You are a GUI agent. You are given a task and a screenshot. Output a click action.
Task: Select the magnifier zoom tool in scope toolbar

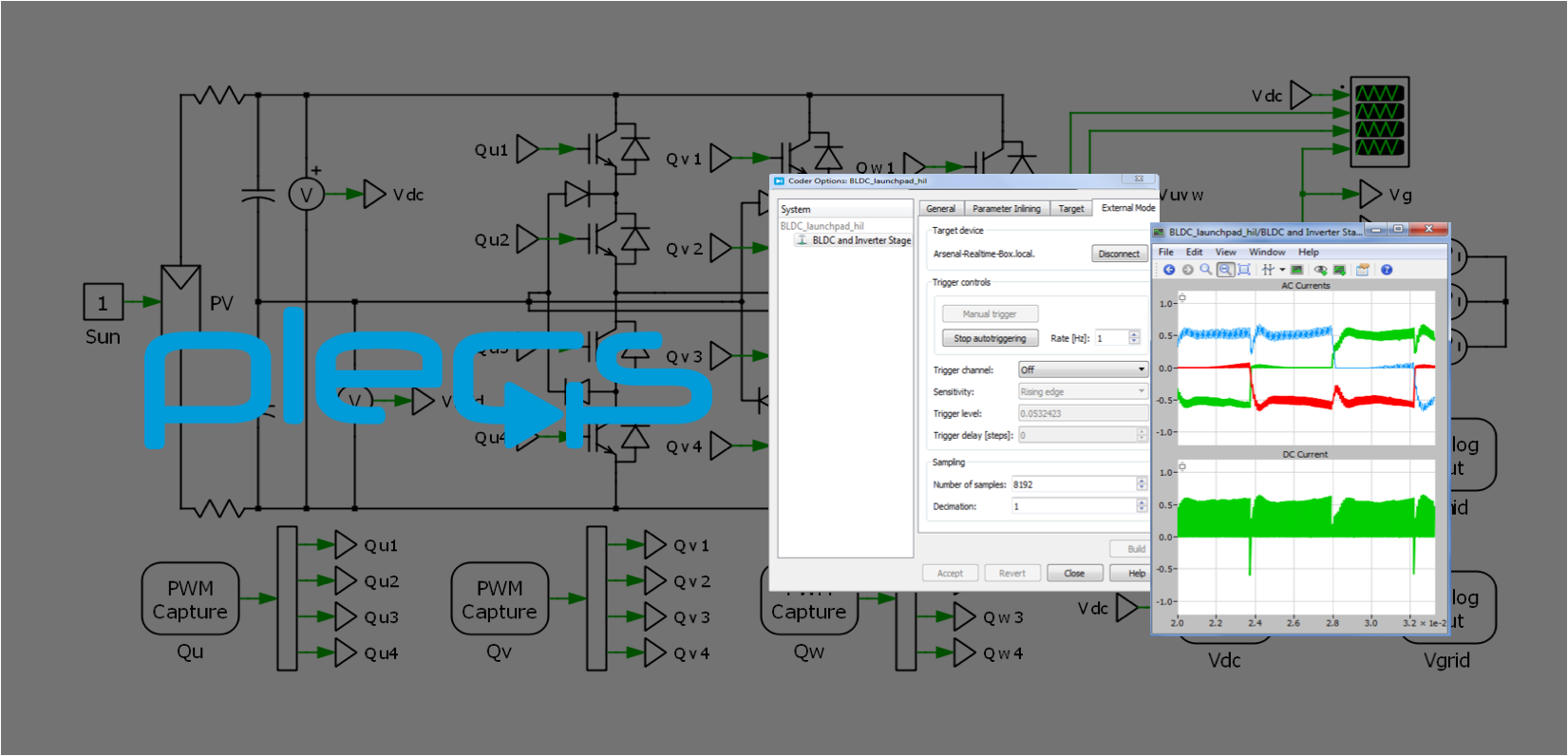pos(1205,270)
